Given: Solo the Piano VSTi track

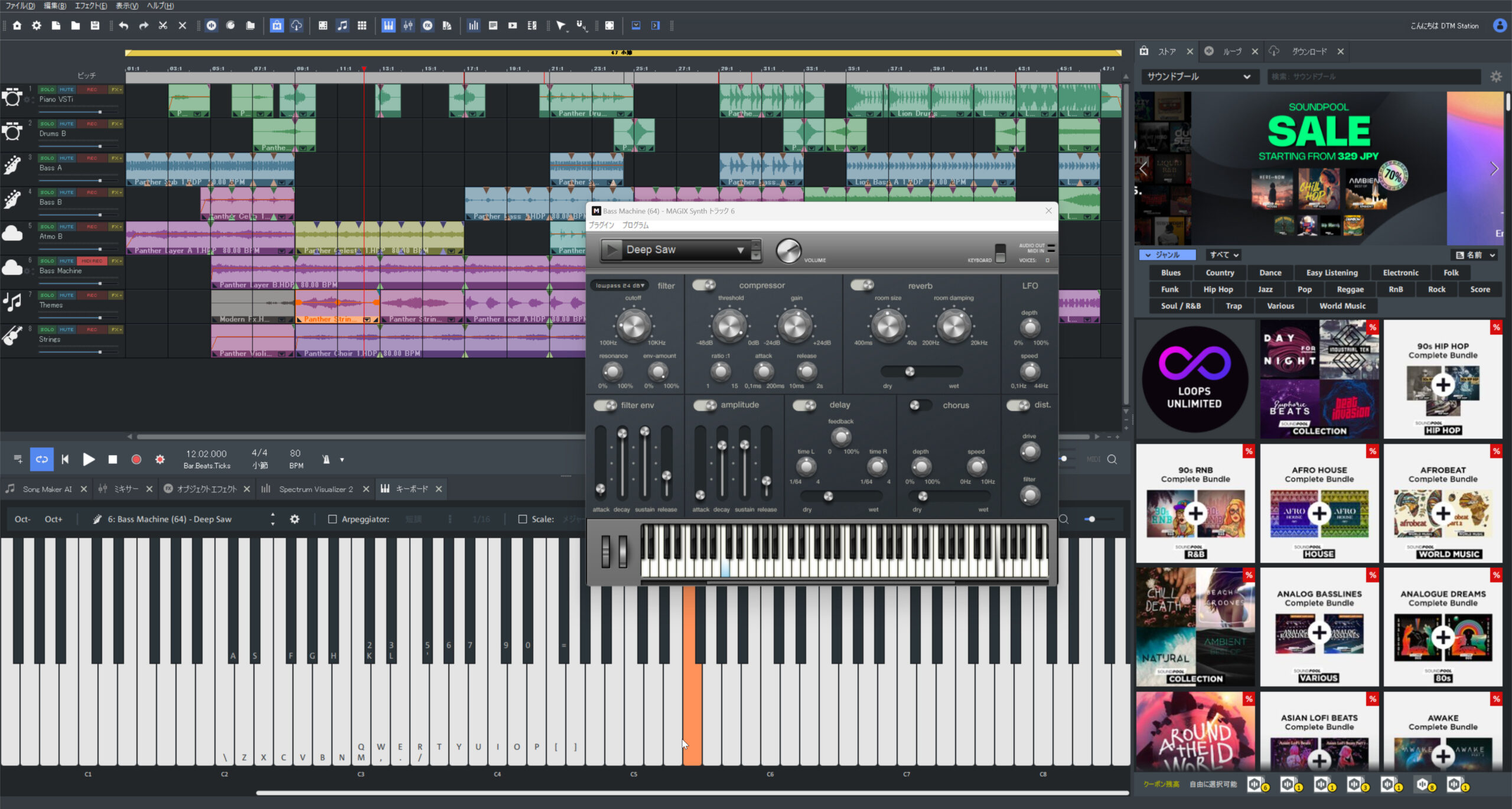Looking at the screenshot, I should [x=47, y=90].
